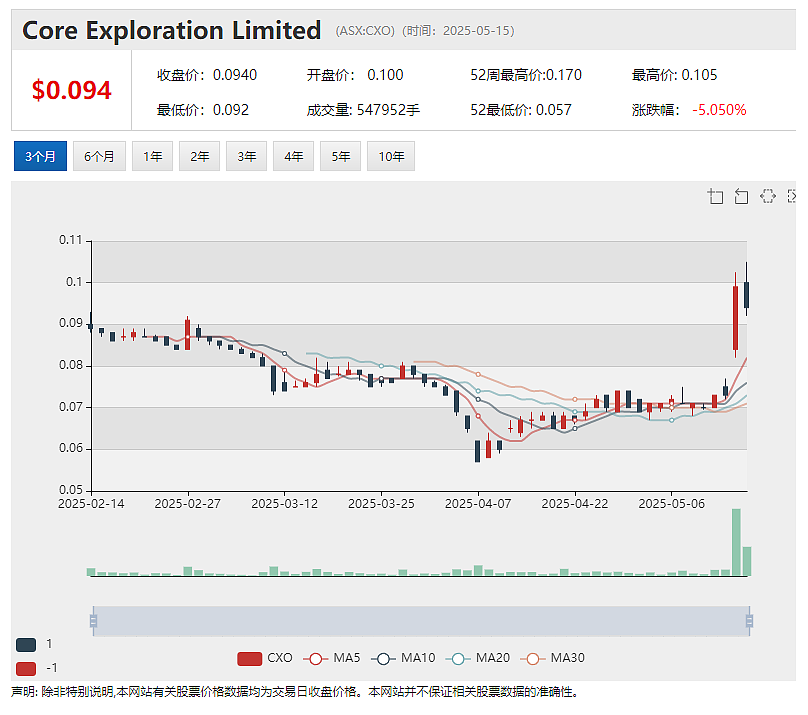Click the 52周最高价:0.170 text
This screenshot has width=808, height=715.
tap(526, 75)
